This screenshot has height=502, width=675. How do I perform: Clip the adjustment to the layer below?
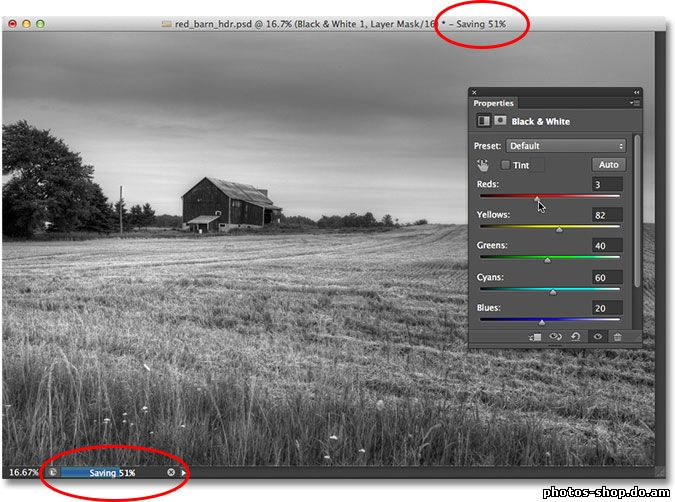click(536, 337)
